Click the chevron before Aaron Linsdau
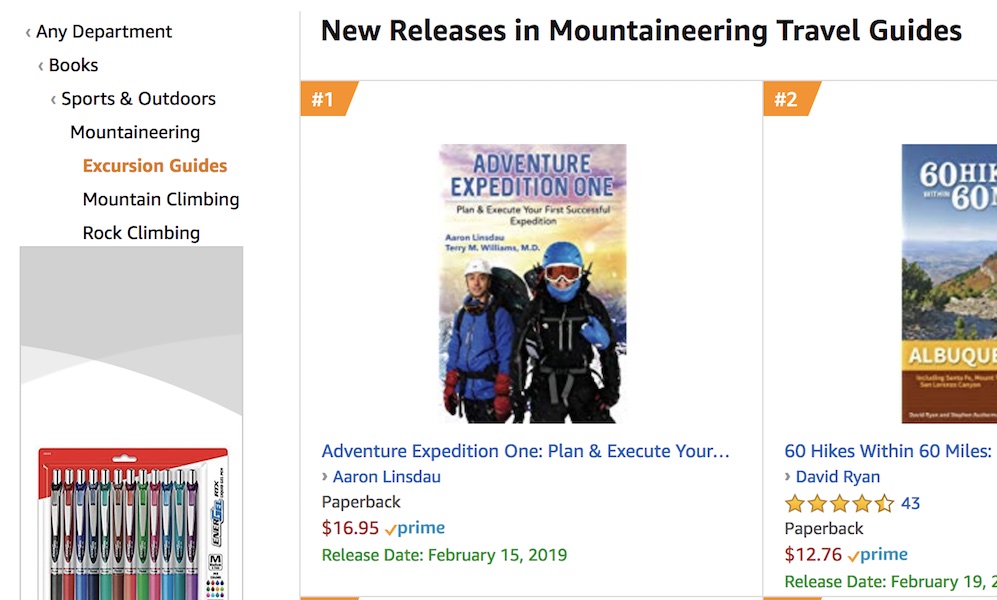The height and width of the screenshot is (600, 997). click(x=325, y=477)
